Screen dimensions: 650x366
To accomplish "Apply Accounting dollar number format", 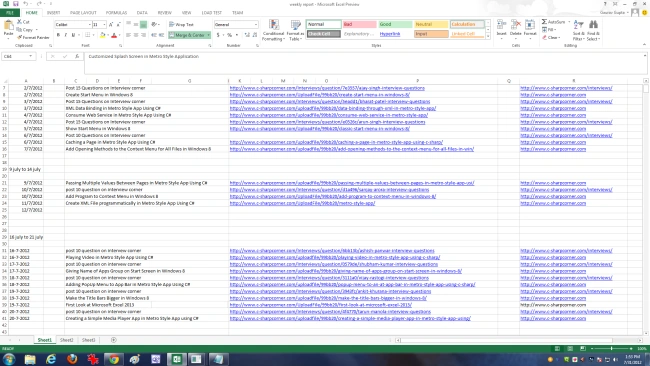I will click(218, 35).
